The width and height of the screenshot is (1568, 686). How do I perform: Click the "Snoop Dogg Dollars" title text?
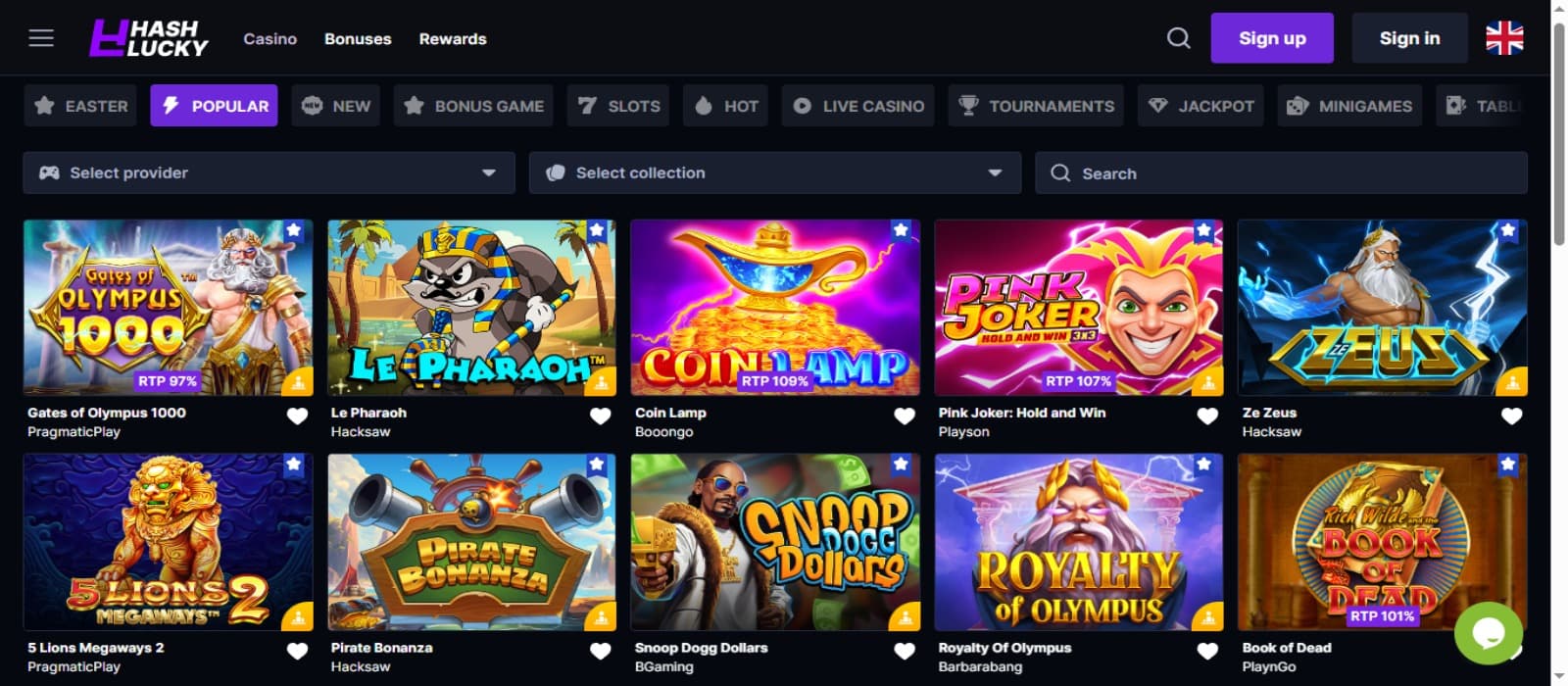coord(702,648)
